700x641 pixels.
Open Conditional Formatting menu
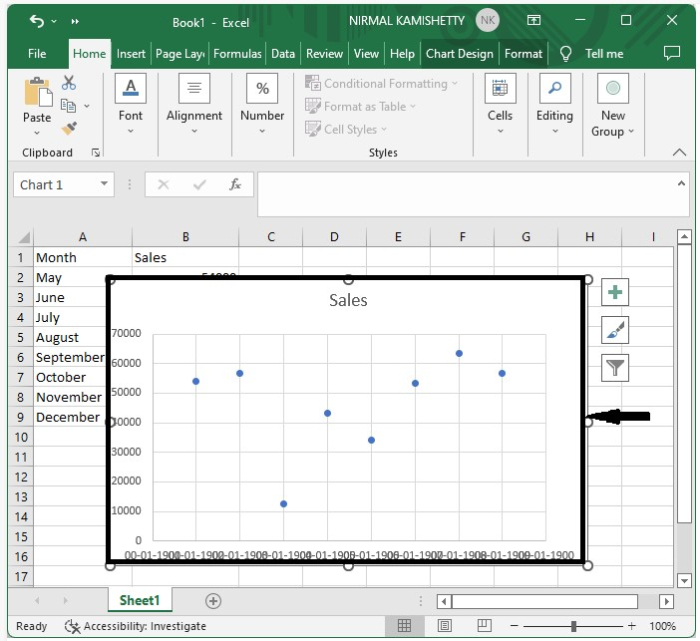tap(382, 83)
